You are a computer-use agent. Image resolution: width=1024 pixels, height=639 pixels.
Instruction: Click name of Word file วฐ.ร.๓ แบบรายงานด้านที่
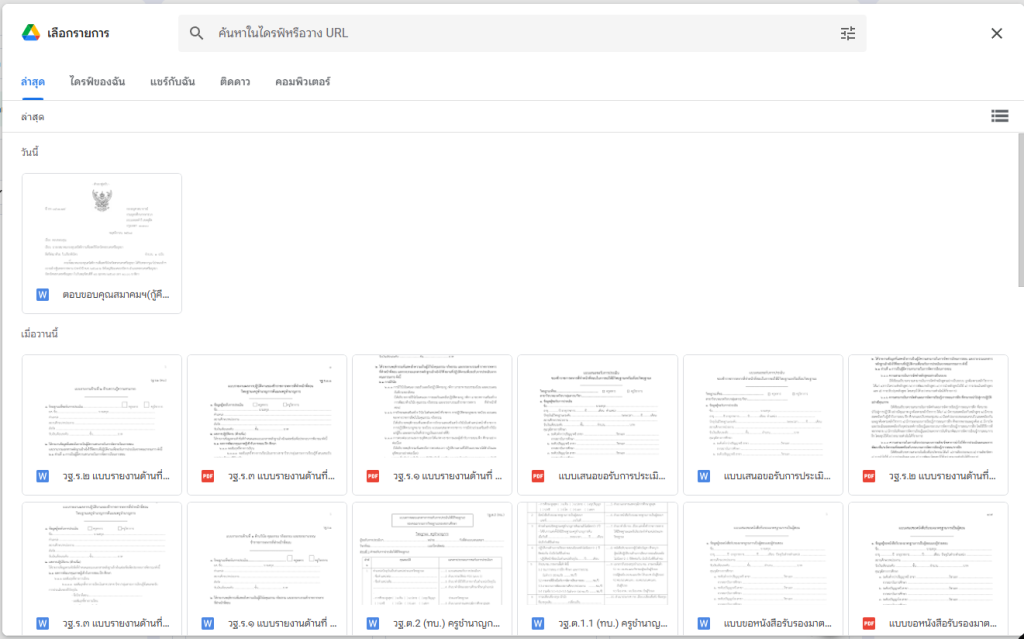(116, 623)
